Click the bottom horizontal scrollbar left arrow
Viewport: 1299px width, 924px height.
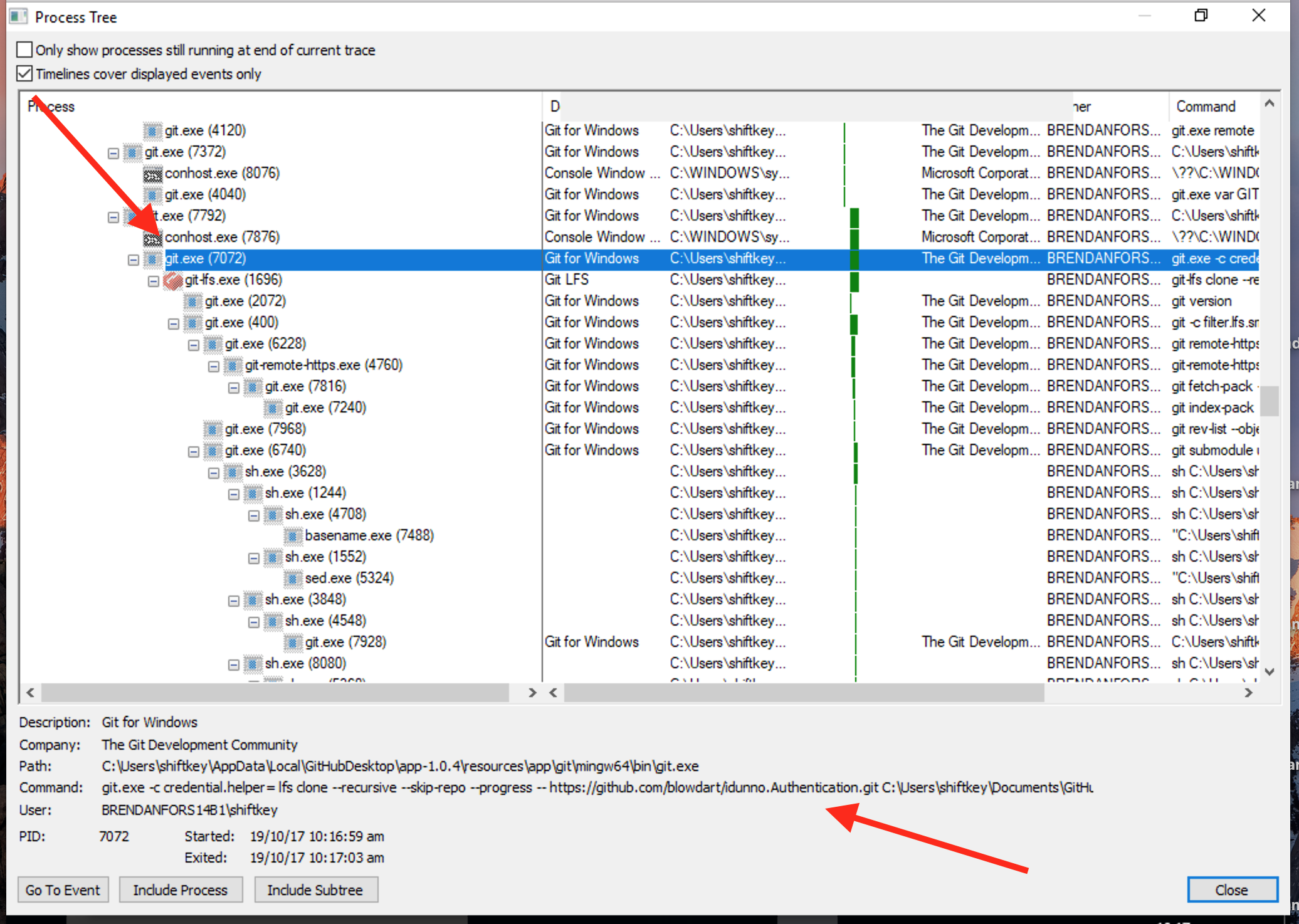(x=29, y=693)
